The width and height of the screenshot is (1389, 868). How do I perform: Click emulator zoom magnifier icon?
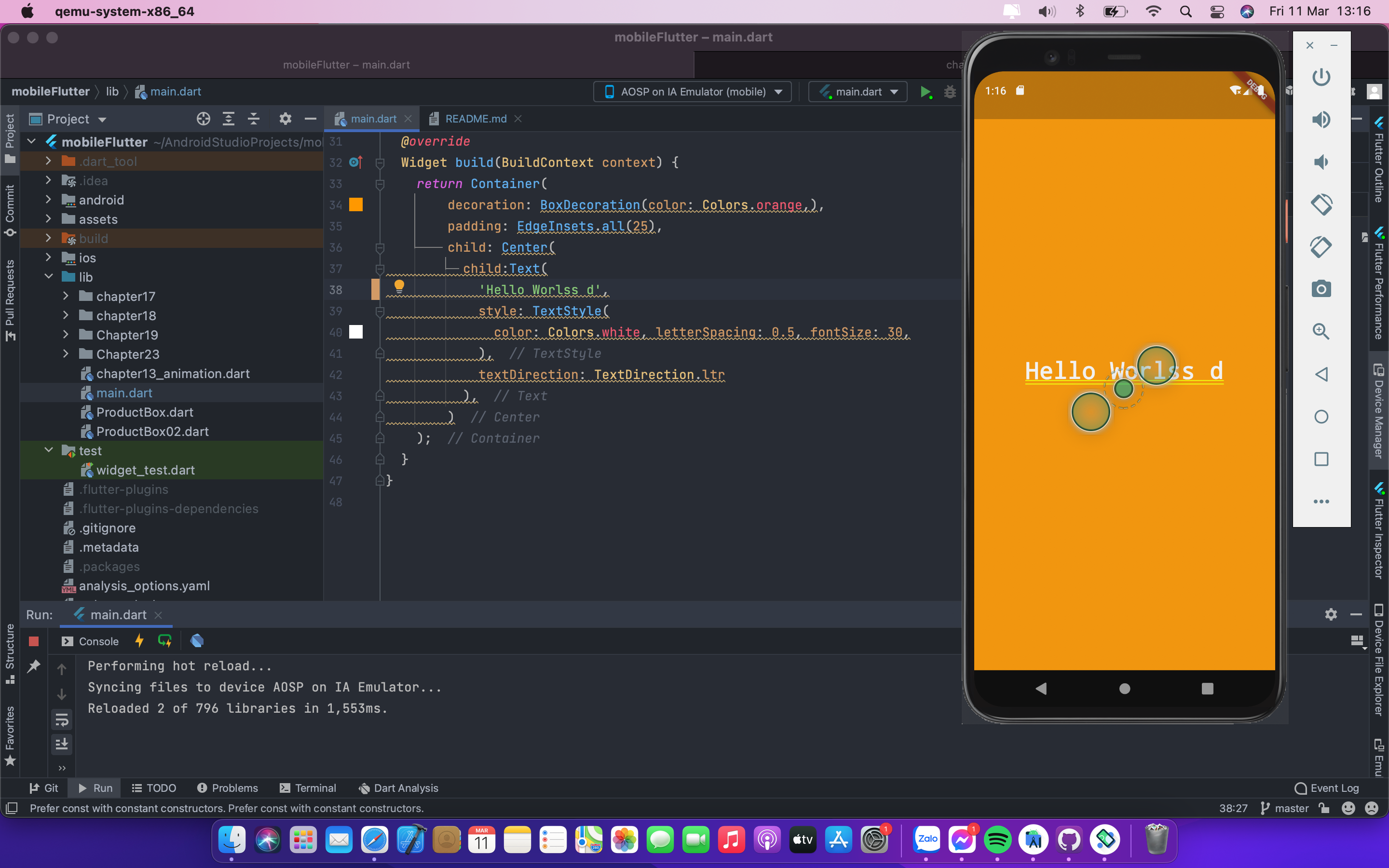[x=1321, y=331]
